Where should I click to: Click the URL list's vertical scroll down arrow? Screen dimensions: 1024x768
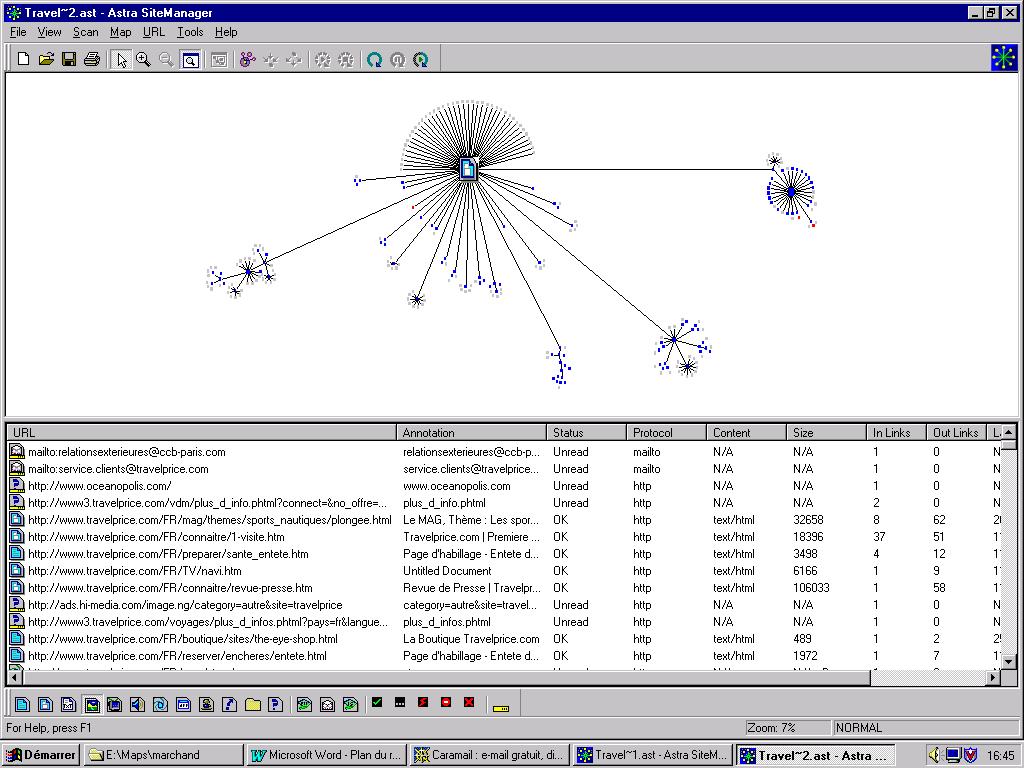(x=1008, y=662)
